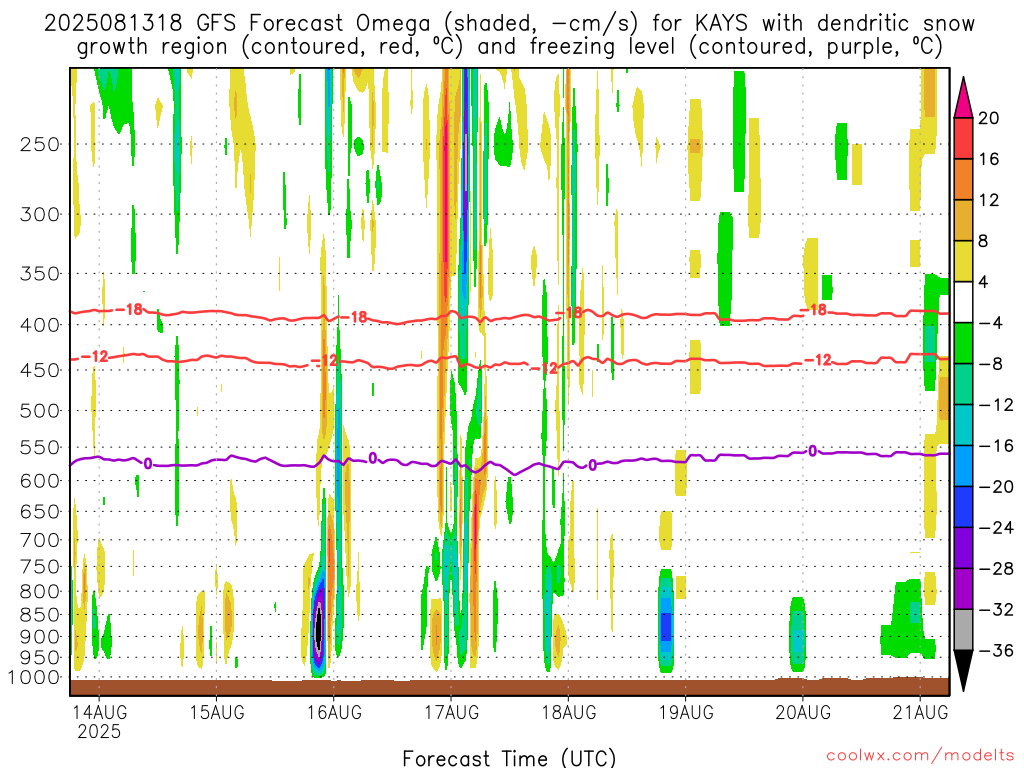Pick the 18AUG date label
This screenshot has height=768, width=1024.
click(x=568, y=712)
